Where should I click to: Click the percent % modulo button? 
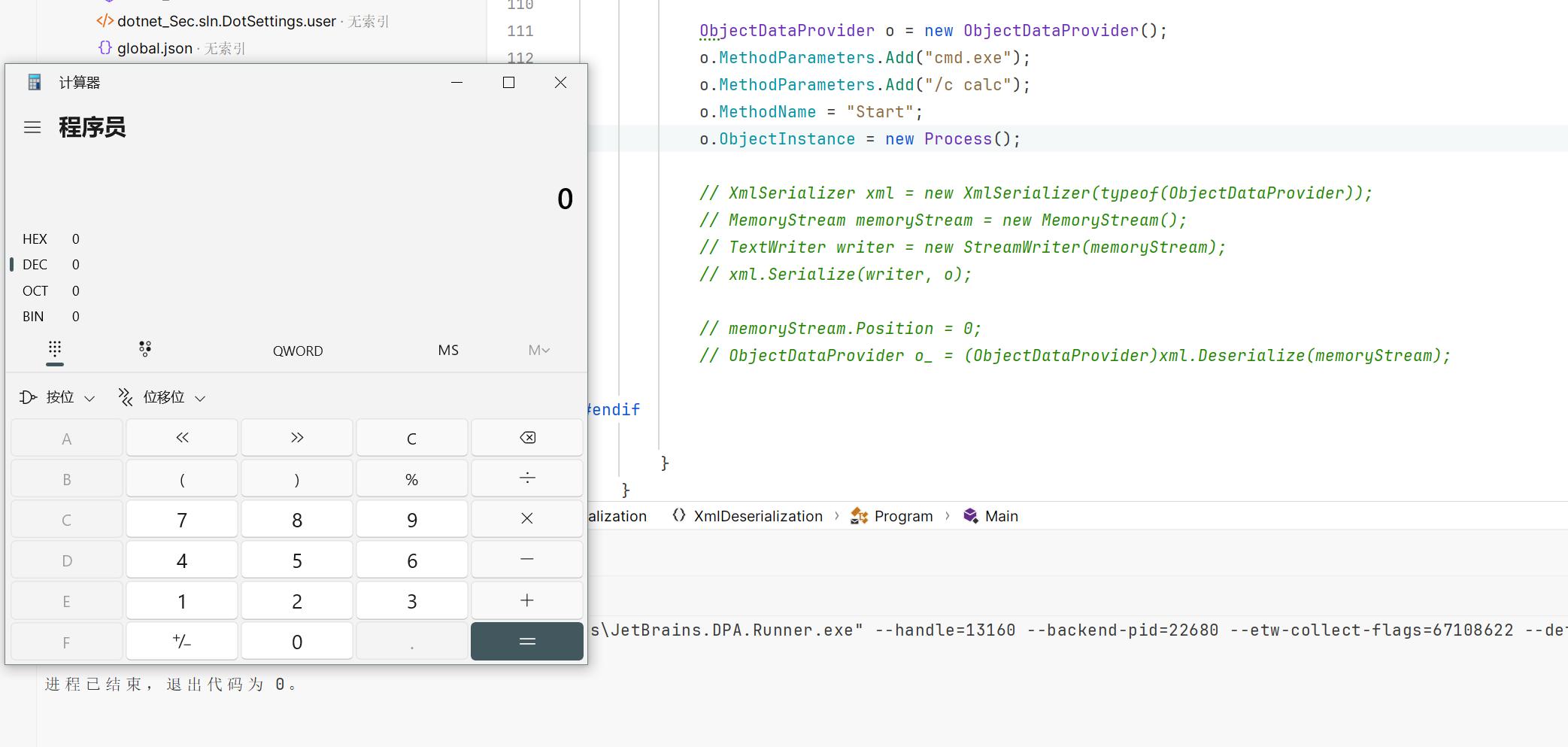412,478
